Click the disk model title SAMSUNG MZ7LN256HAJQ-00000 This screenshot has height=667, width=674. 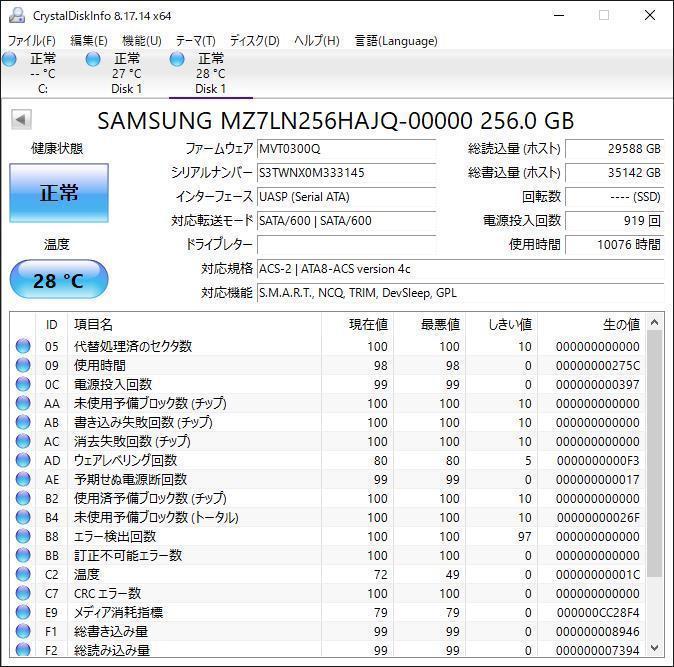coord(335,120)
